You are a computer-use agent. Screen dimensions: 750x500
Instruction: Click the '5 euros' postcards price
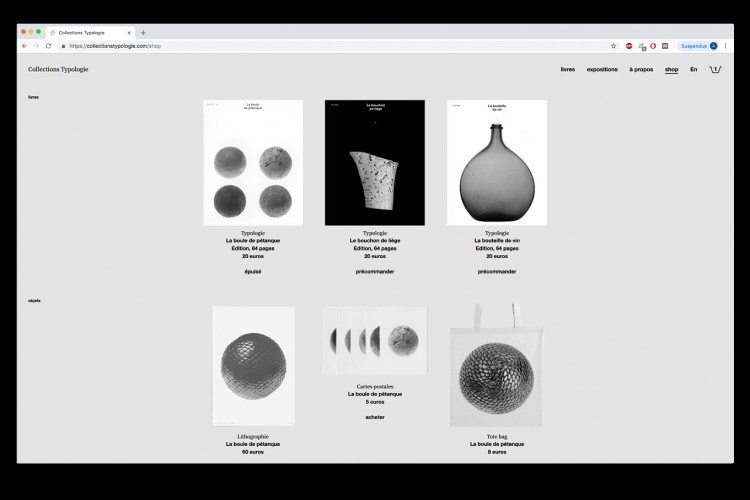pyautogui.click(x=375, y=402)
